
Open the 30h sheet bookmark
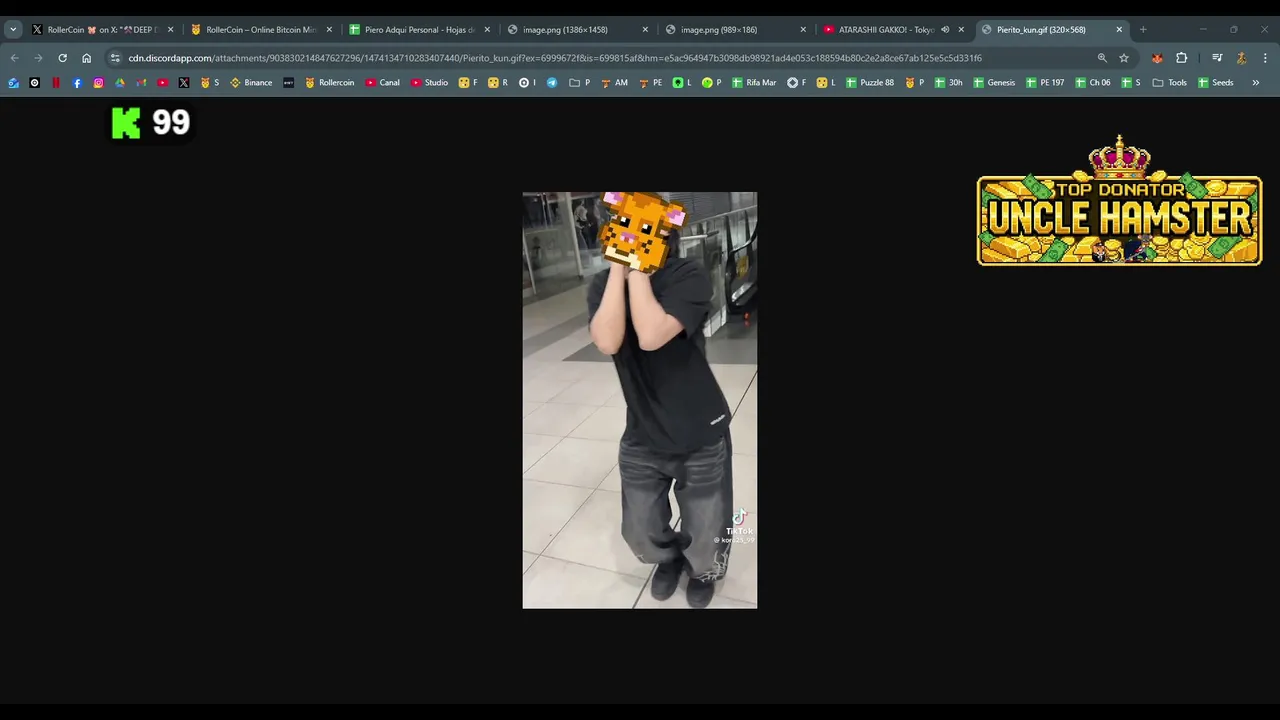948,83
